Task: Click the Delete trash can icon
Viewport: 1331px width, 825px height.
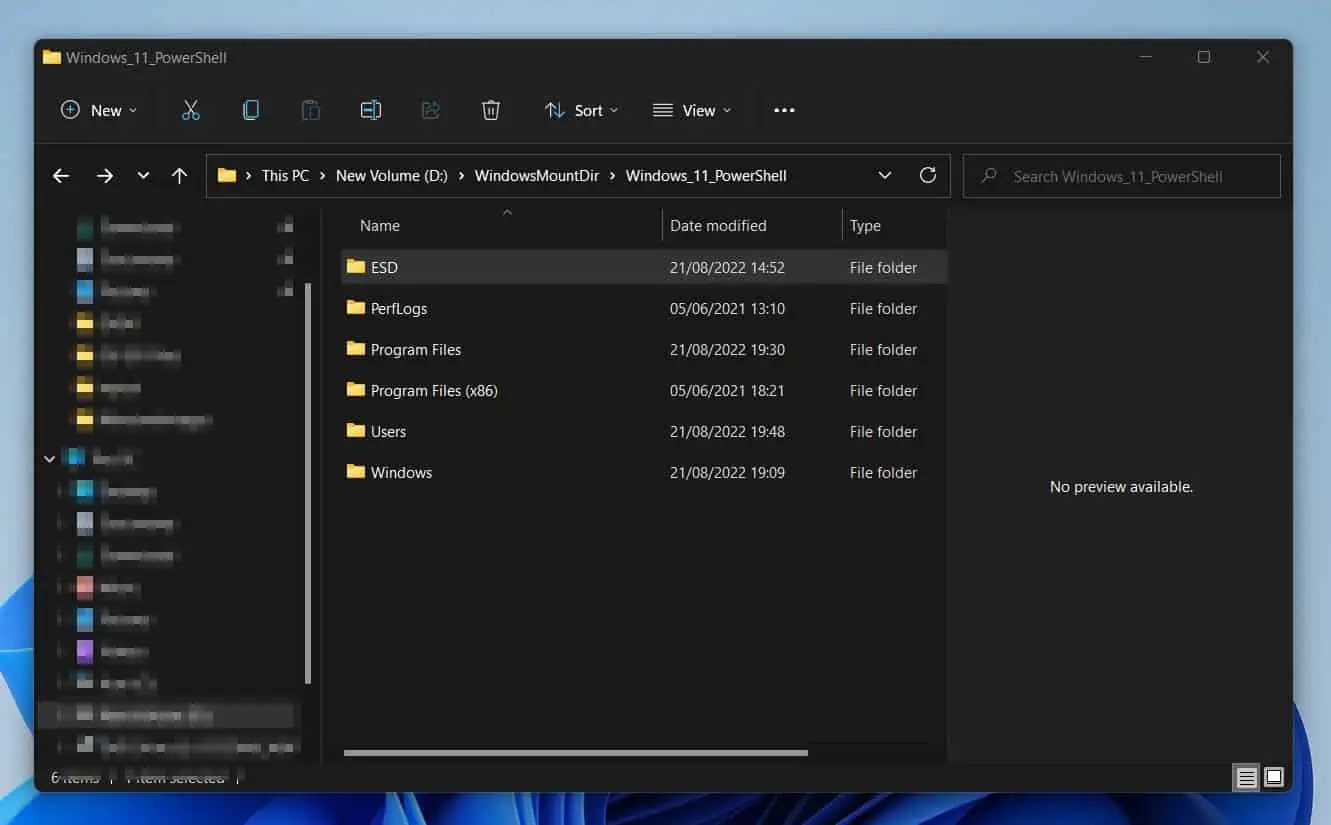Action: (x=491, y=110)
